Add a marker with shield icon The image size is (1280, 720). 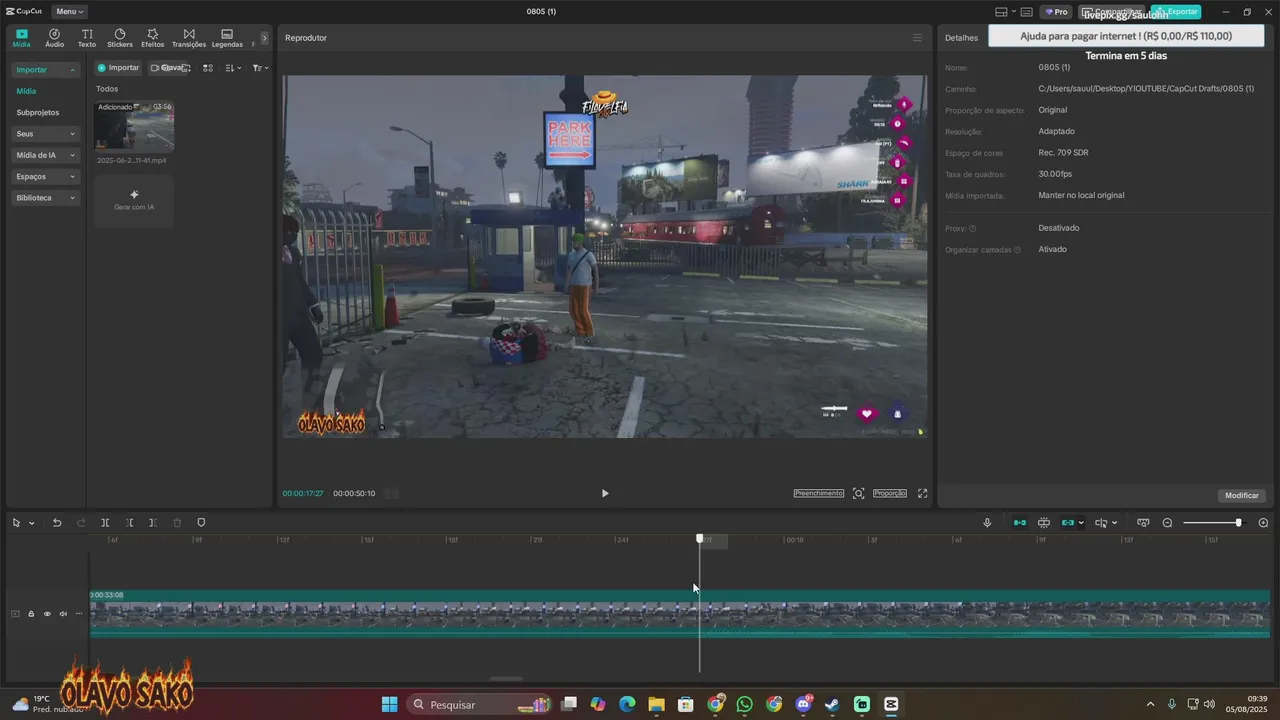tap(201, 523)
